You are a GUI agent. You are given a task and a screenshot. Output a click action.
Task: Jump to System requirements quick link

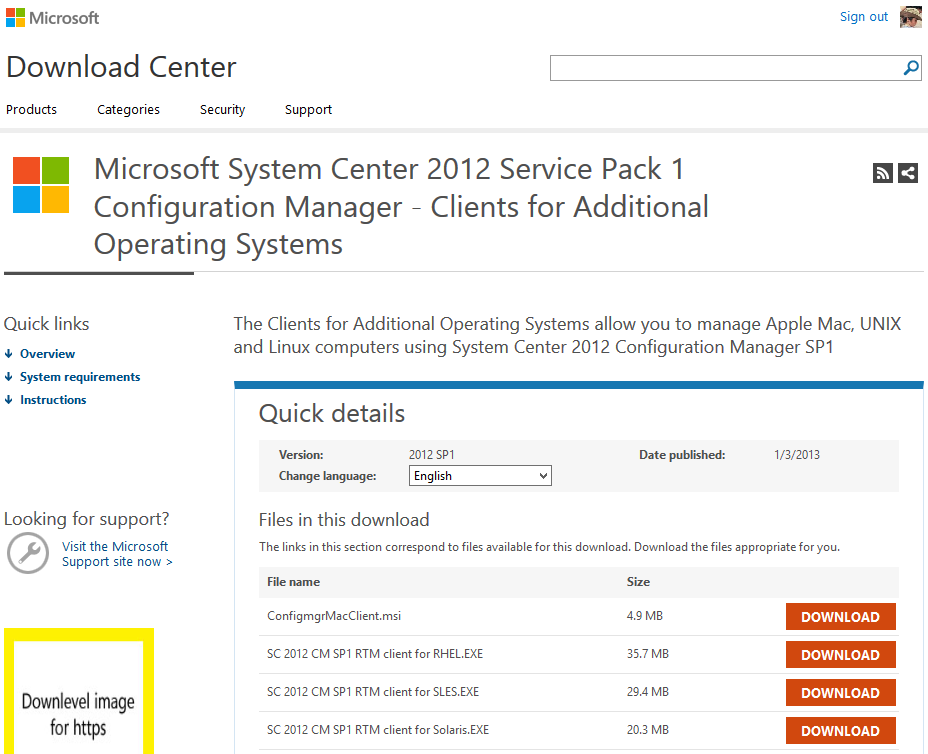click(80, 377)
